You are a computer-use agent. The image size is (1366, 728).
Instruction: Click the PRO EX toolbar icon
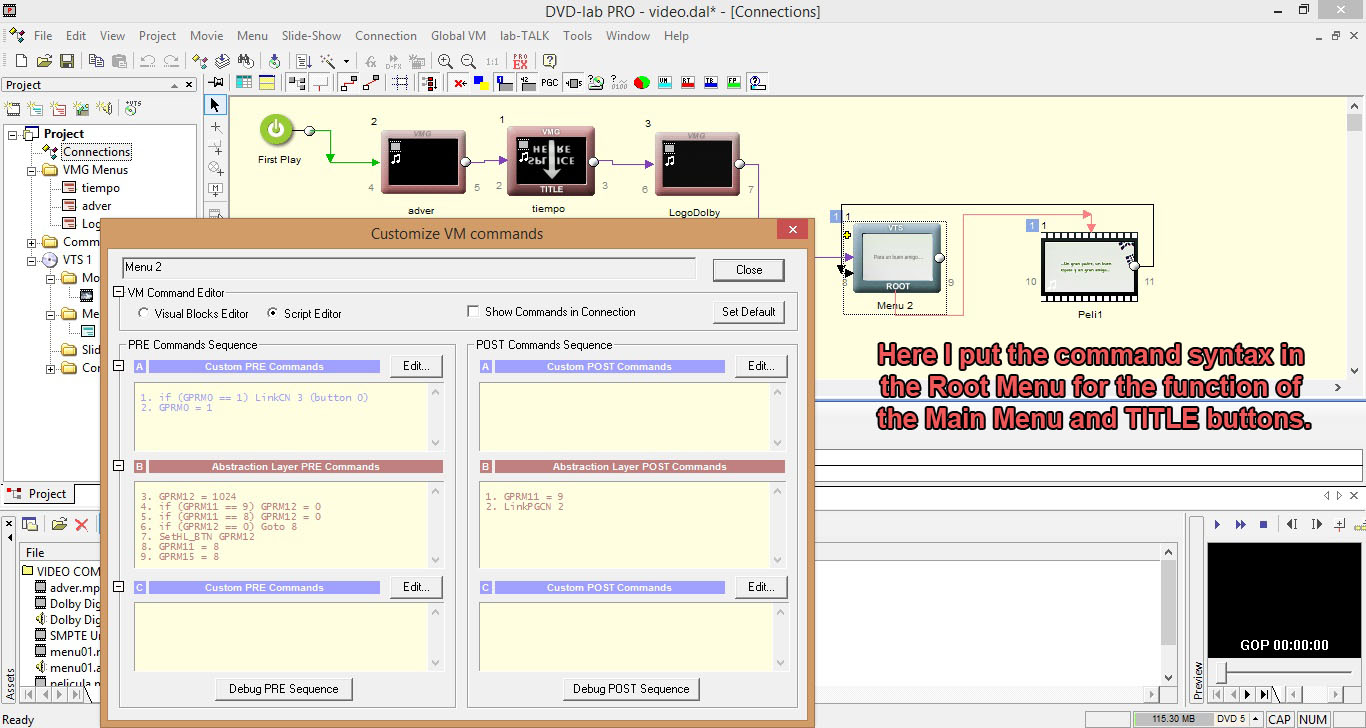click(520, 61)
